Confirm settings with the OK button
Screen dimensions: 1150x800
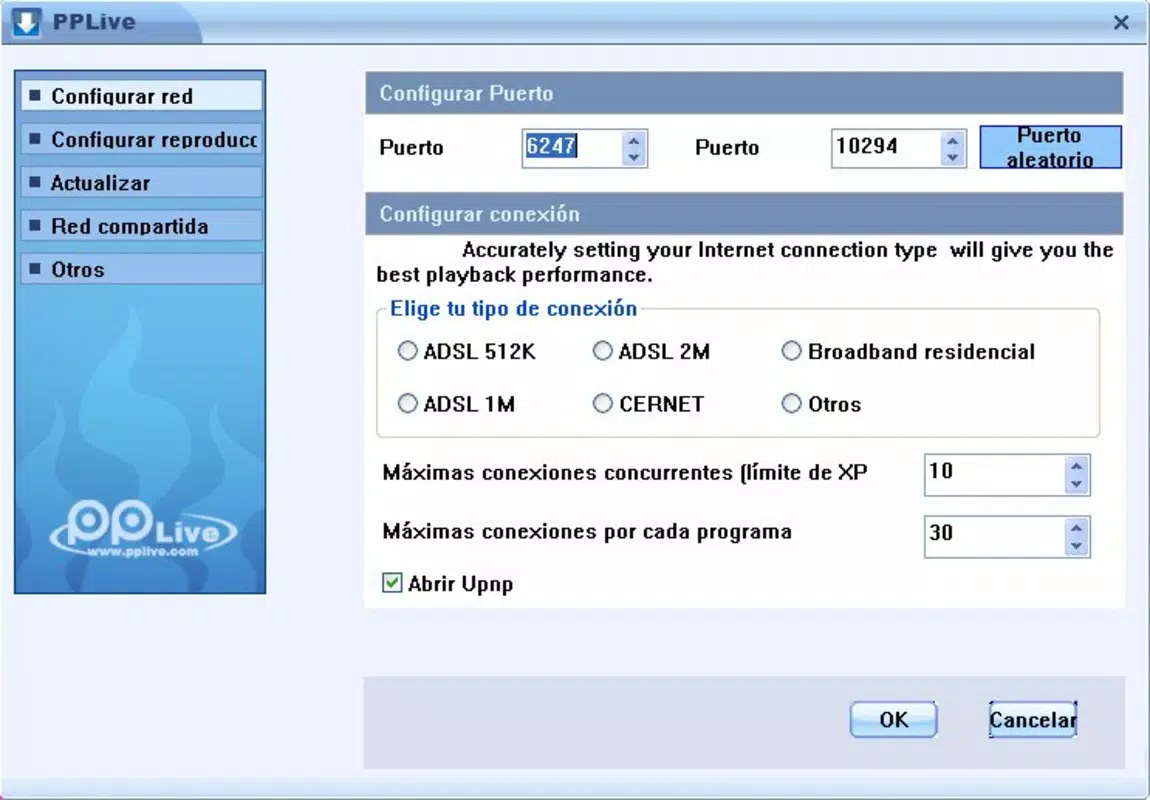click(893, 719)
